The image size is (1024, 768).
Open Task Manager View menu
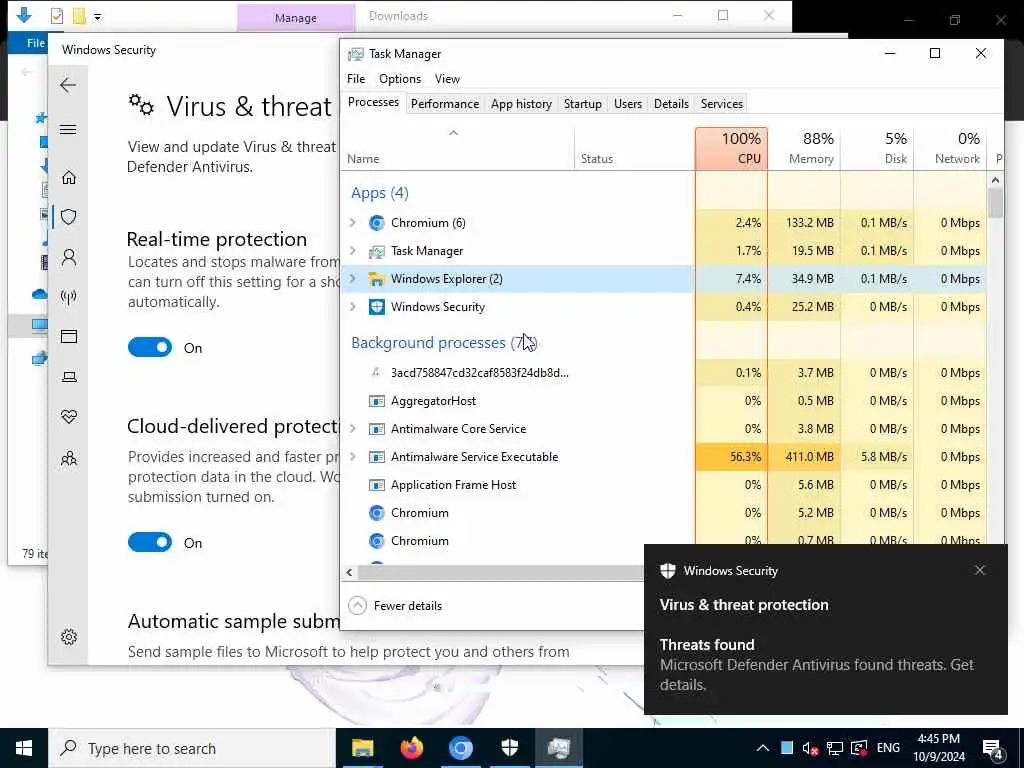(447, 79)
